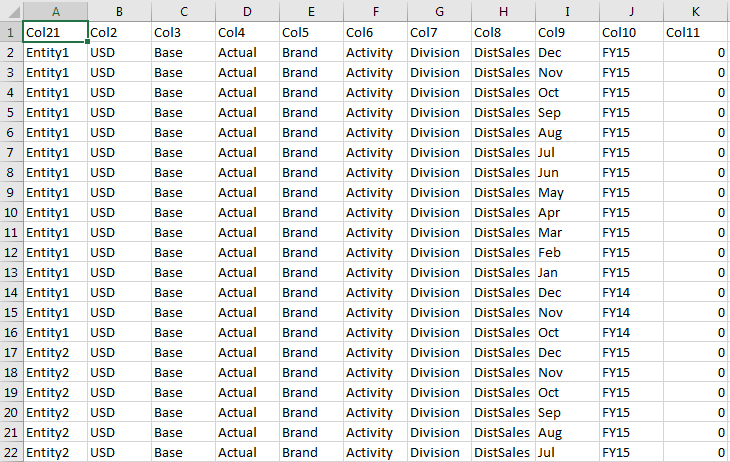Click the Col5 header cell in row 1
The image size is (730, 462).
tap(311, 32)
